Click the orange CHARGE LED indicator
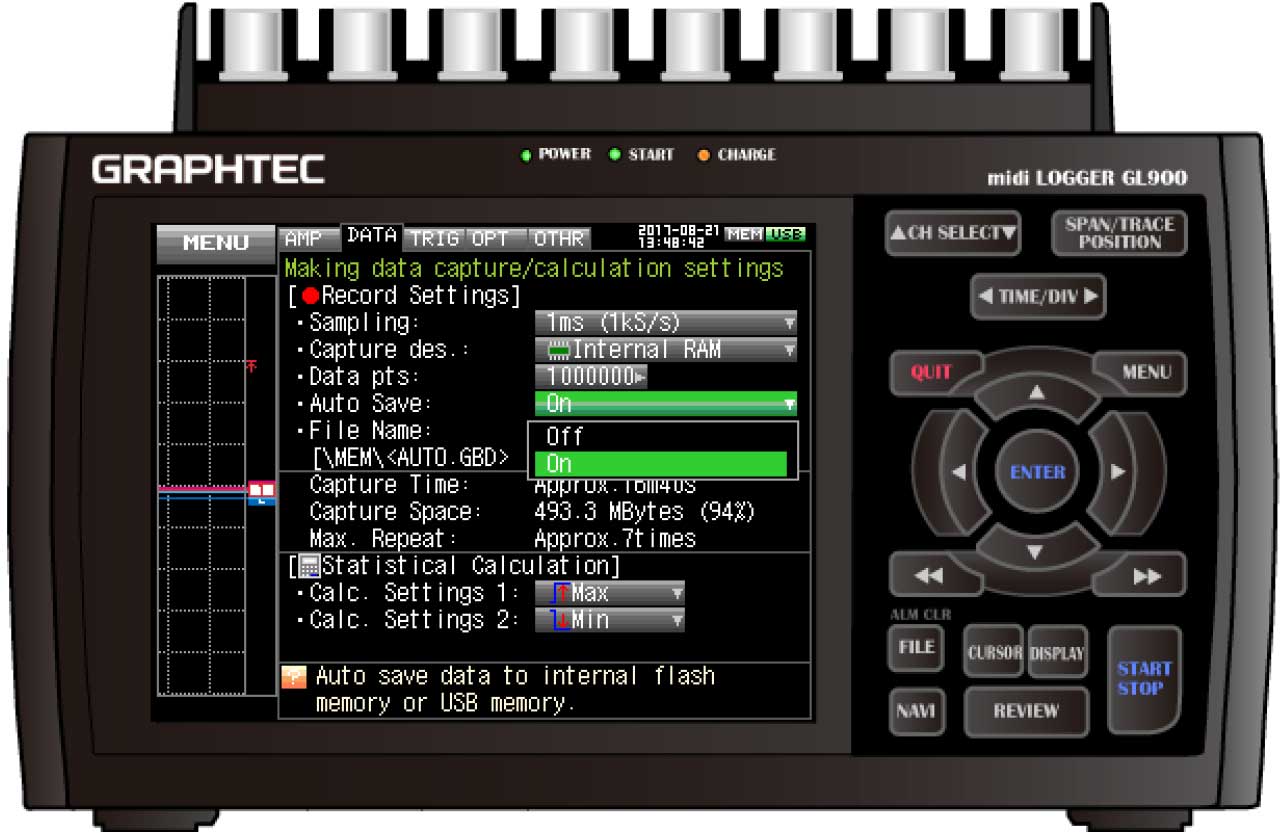The width and height of the screenshot is (1283, 833). (704, 155)
